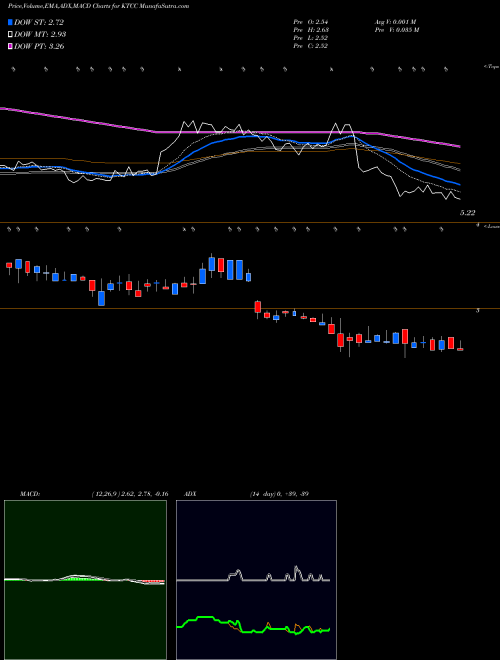Click the chart title mentioning KTCC MunafaSutra.com
The width and height of the screenshot is (500, 660).
pyautogui.click(x=98, y=6)
